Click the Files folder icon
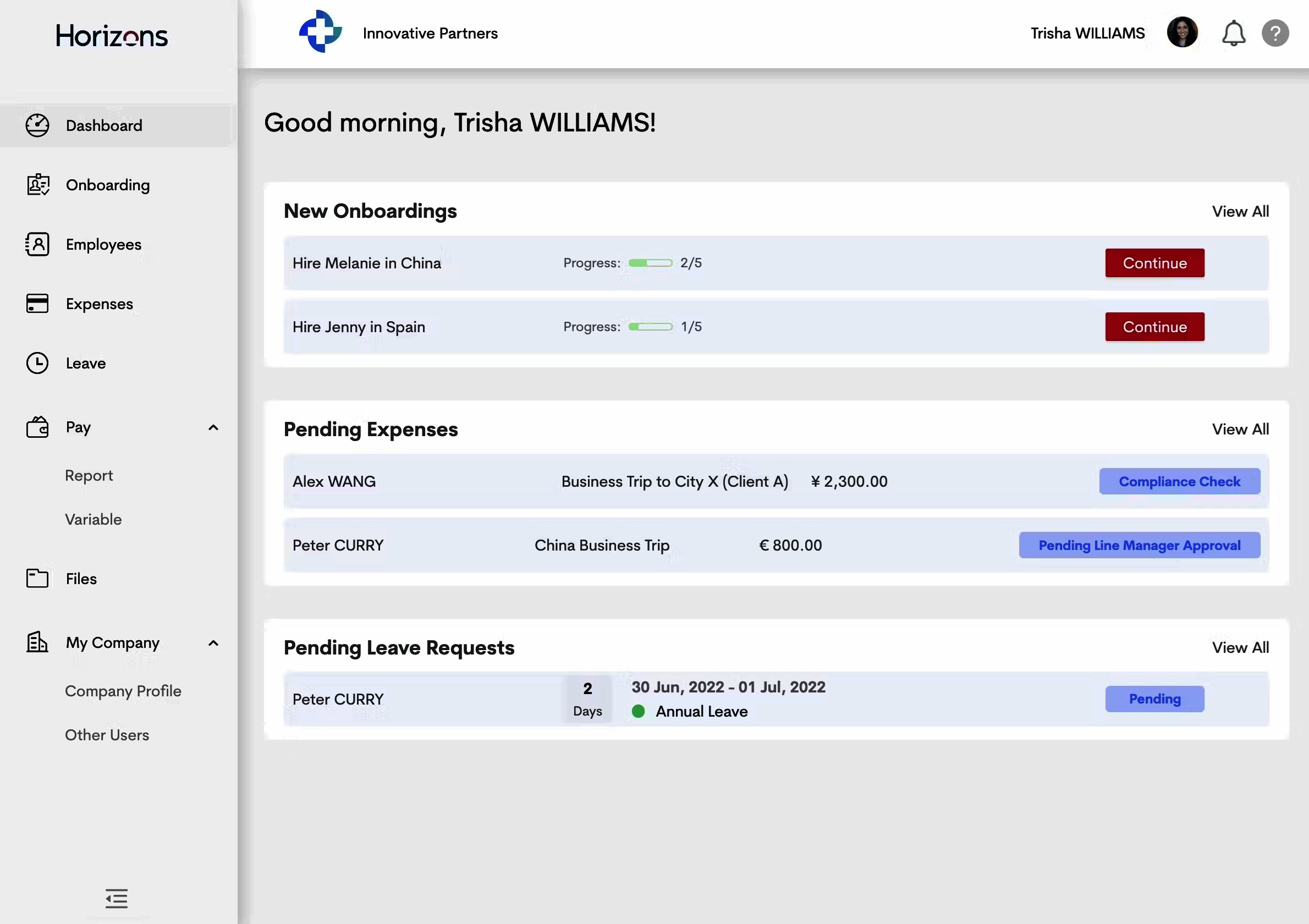Screen dimensions: 1309x924 click(x=37, y=578)
